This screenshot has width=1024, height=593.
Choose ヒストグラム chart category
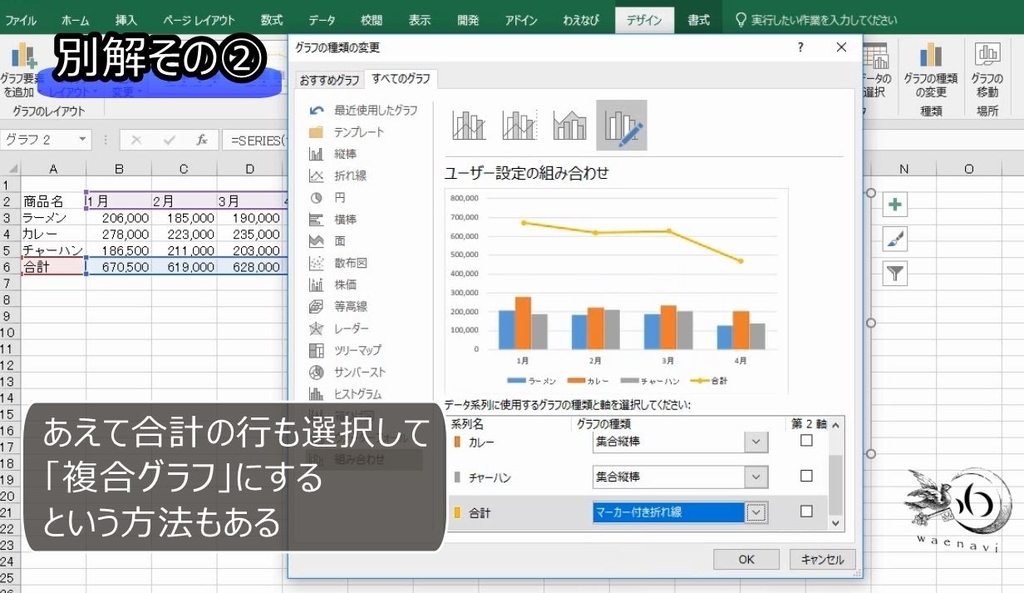[345, 394]
